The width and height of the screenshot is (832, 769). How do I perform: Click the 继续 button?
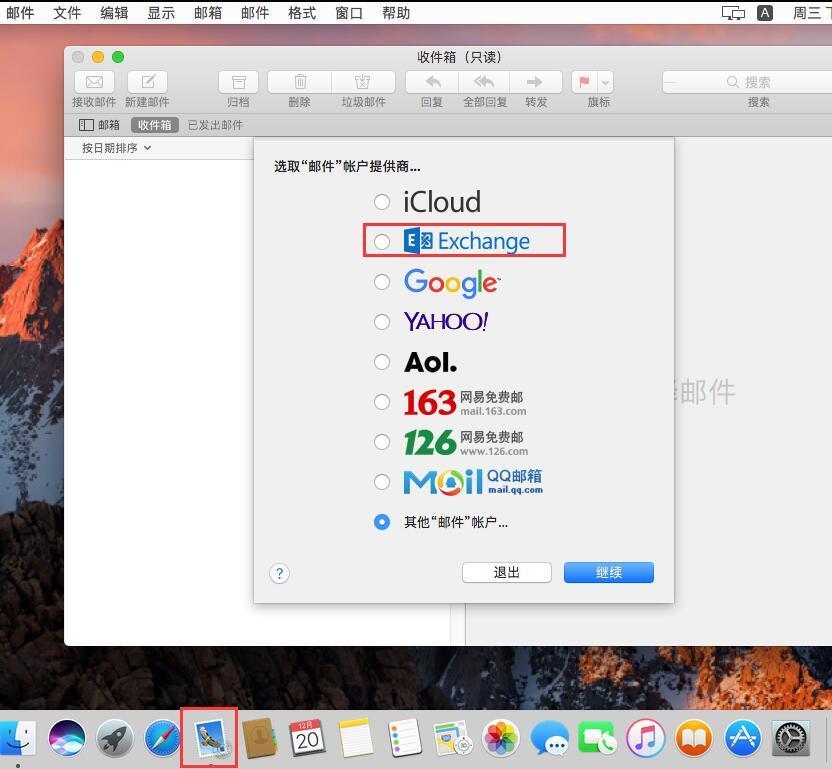609,572
